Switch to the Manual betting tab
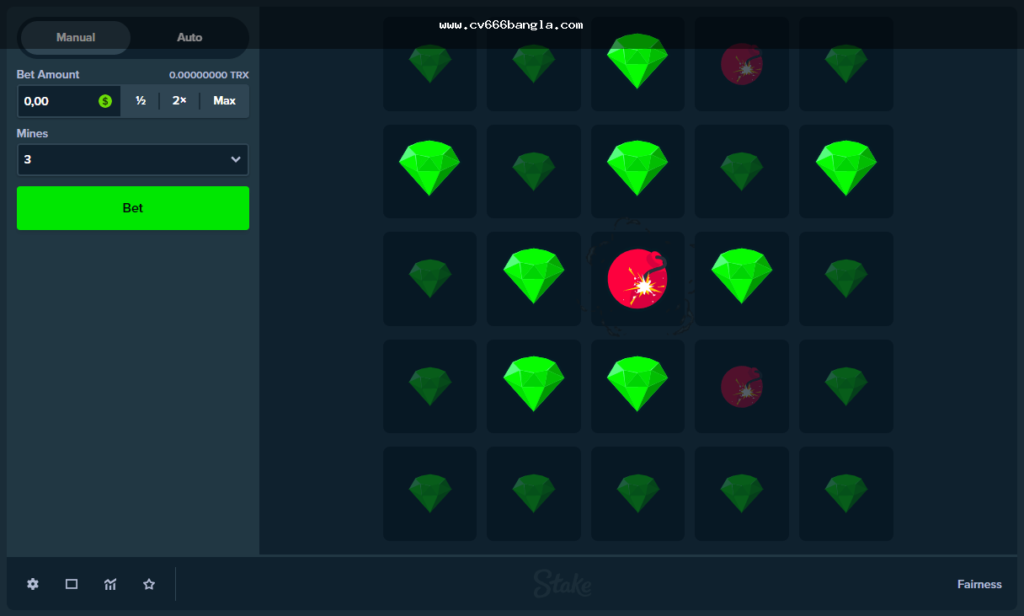Image resolution: width=1024 pixels, height=616 pixels. pyautogui.click(x=76, y=37)
